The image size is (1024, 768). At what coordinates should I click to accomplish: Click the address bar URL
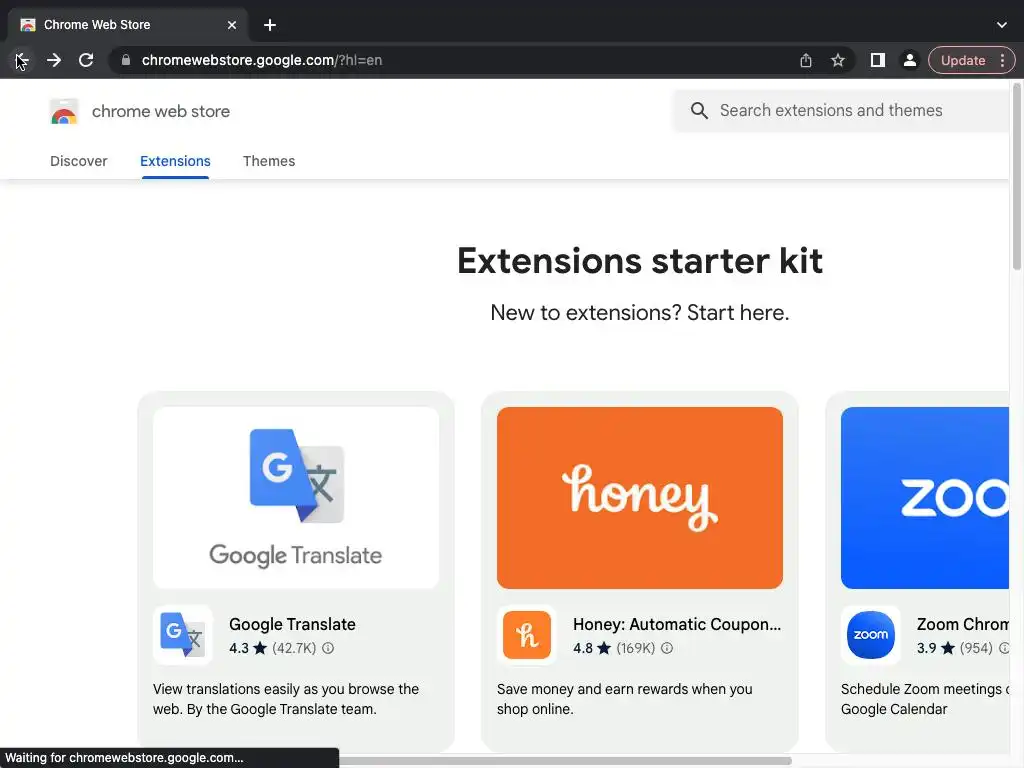[x=261, y=60]
